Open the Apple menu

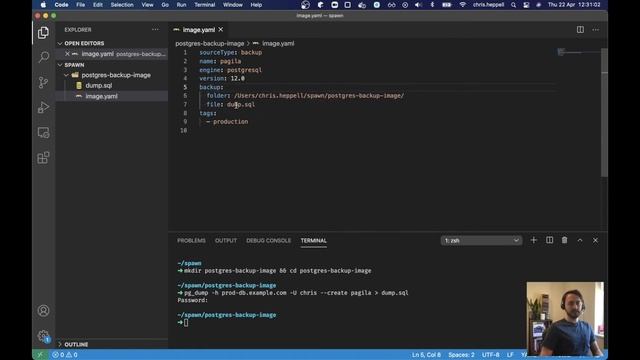[x=43, y=5]
